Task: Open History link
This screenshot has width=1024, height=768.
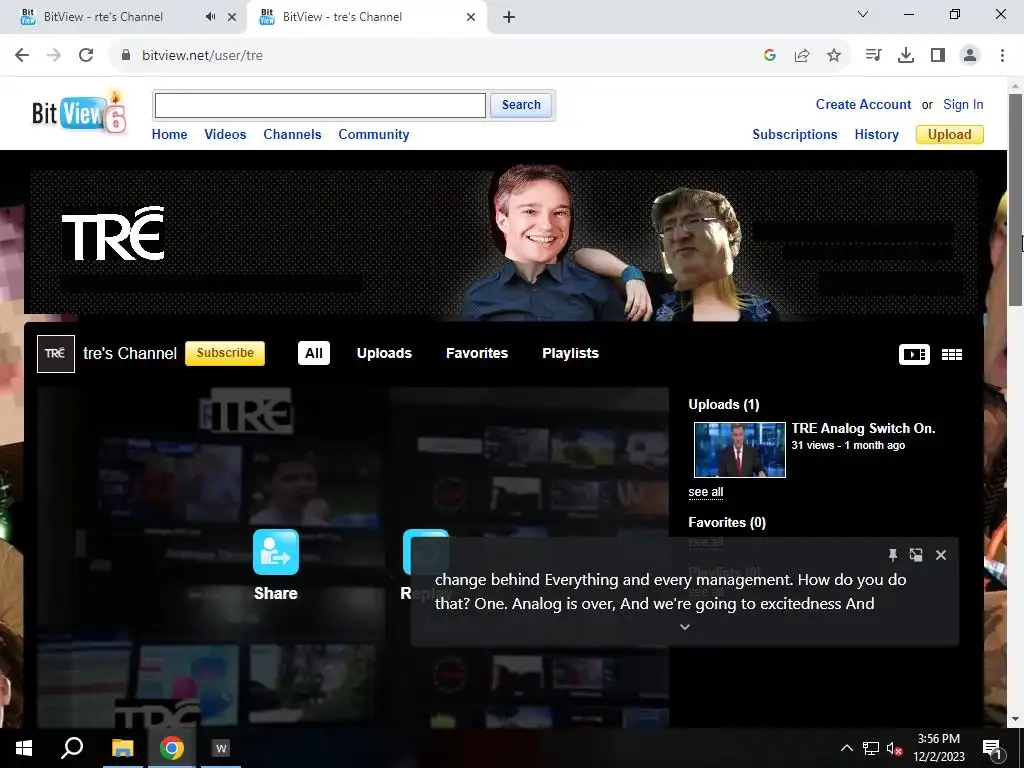Action: tap(876, 135)
